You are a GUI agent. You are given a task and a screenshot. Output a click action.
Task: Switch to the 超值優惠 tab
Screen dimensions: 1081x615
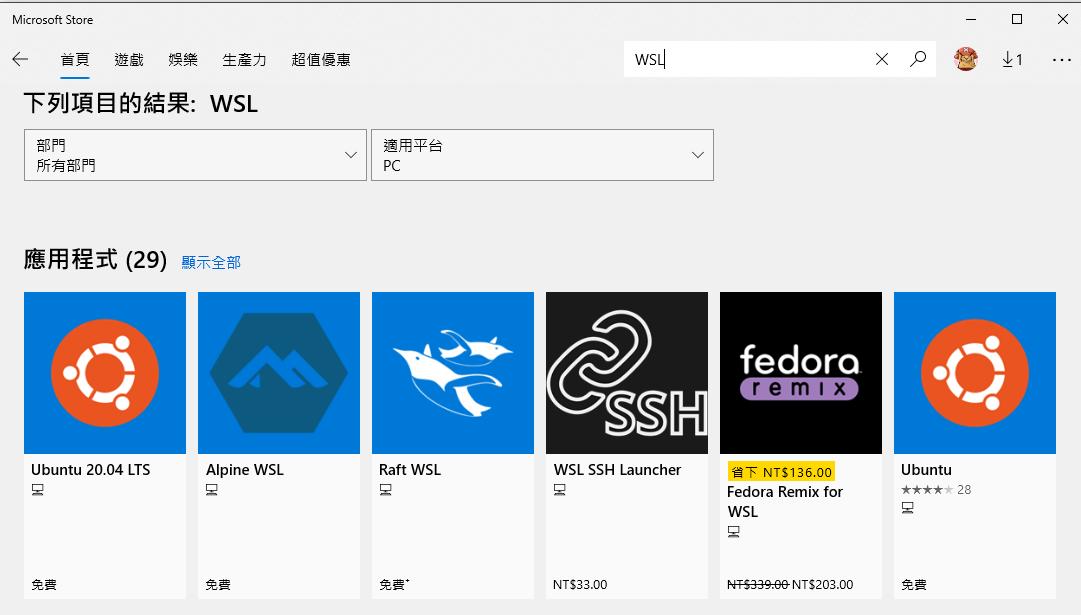(321, 60)
